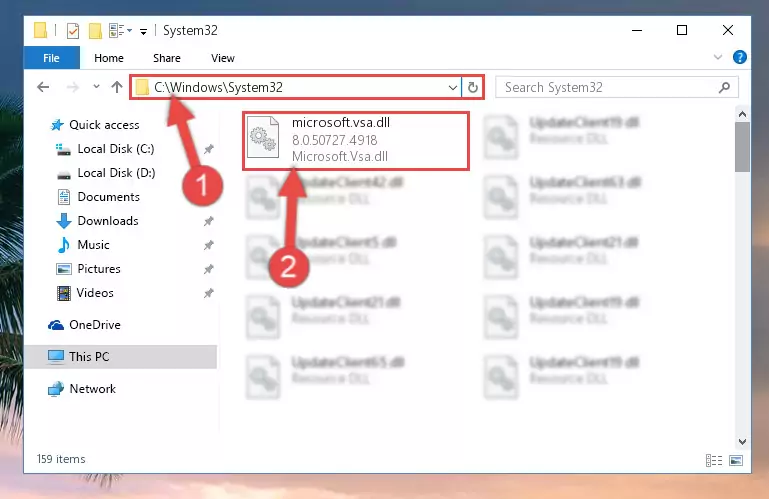This screenshot has height=499, width=769.
Task: Open the File ribbon tab
Action: [51, 58]
